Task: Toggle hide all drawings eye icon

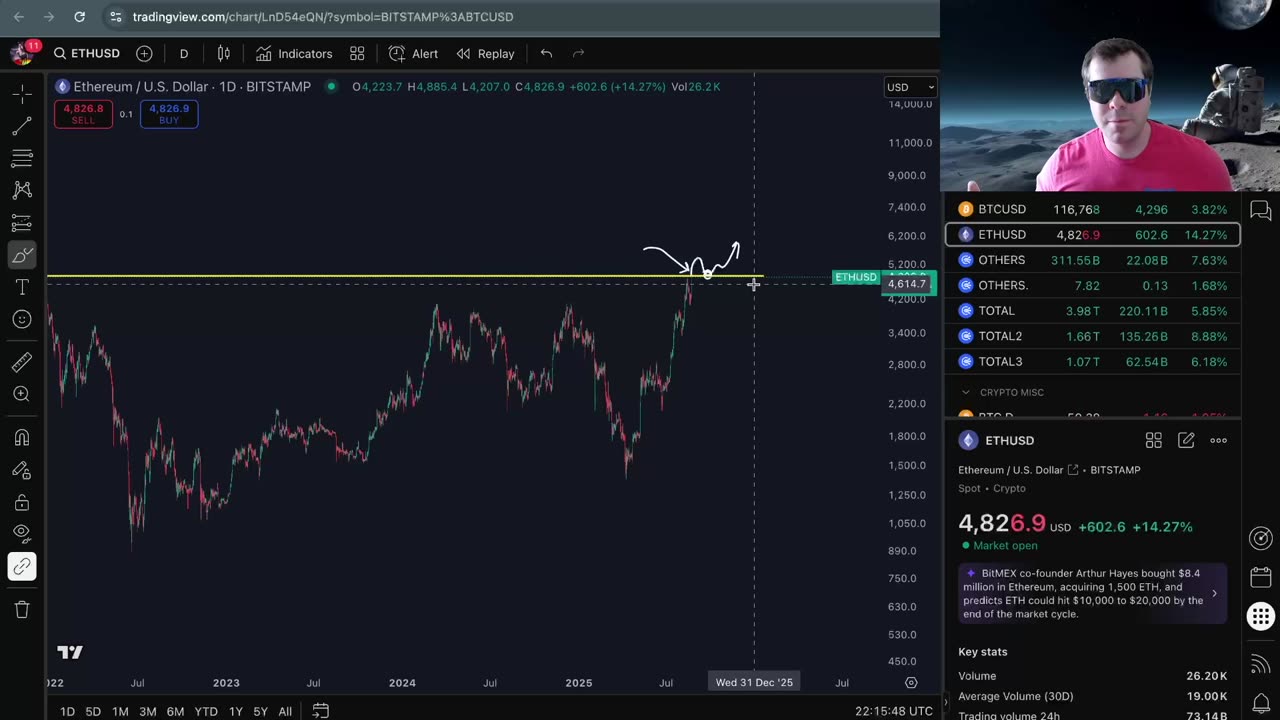Action: [22, 534]
